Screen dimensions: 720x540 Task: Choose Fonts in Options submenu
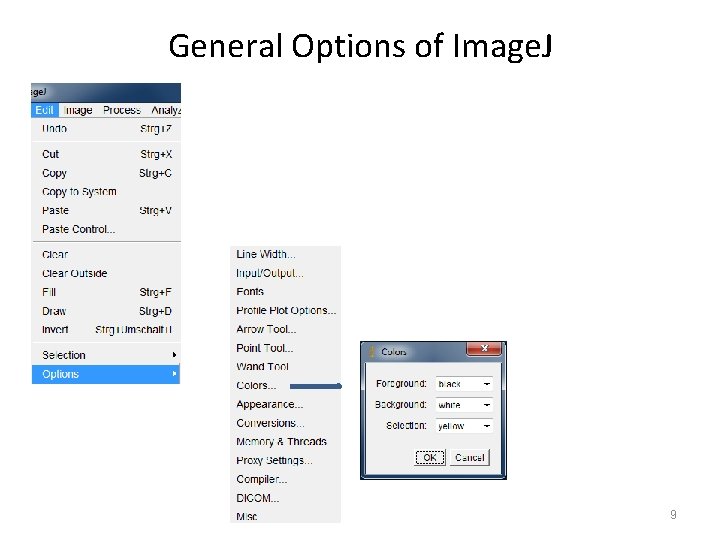point(285,292)
